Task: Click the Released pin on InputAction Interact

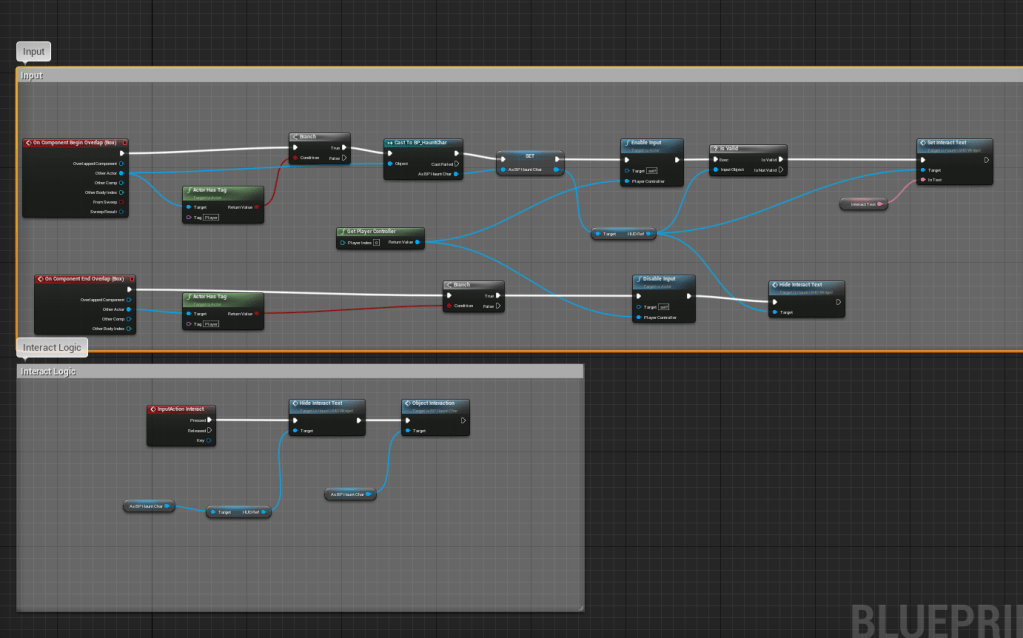Action: (209, 430)
